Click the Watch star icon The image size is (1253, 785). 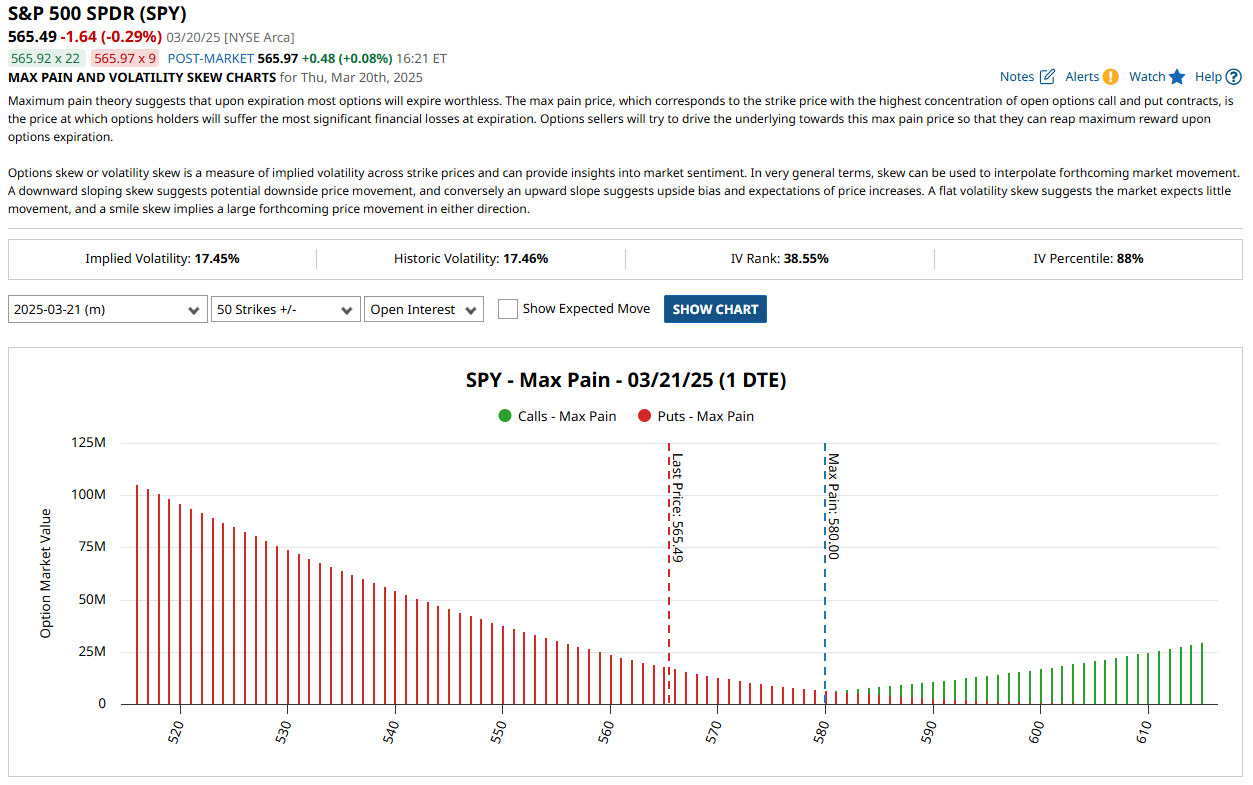[1177, 77]
